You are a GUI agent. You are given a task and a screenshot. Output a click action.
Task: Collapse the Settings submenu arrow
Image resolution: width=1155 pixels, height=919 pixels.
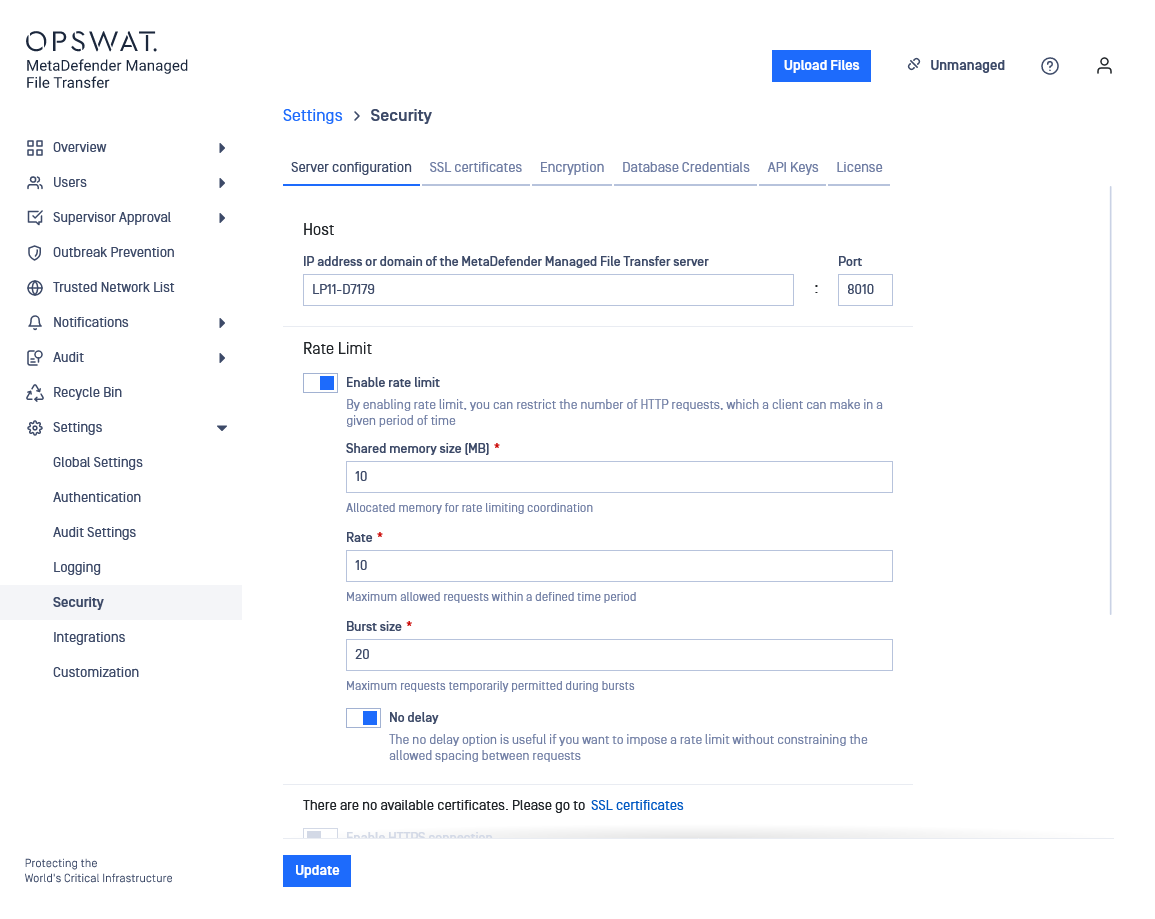click(x=222, y=428)
